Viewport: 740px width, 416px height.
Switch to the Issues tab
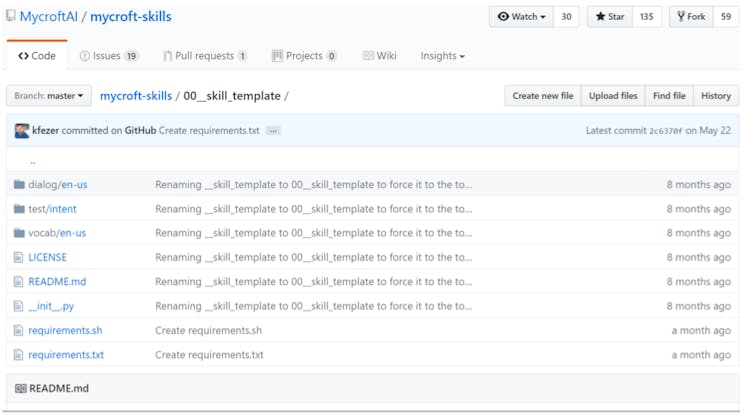(109, 56)
